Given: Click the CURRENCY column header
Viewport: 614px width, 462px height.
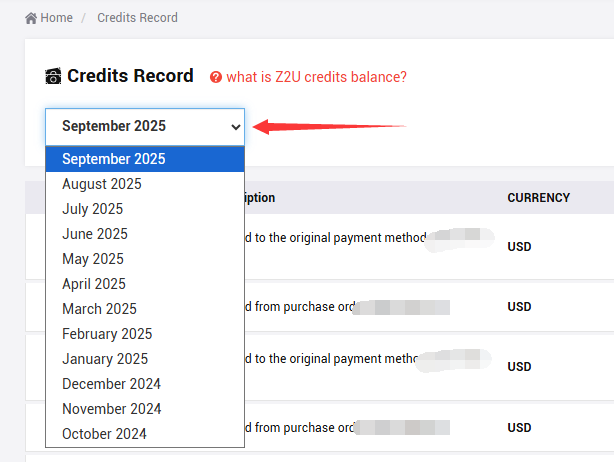Looking at the screenshot, I should pos(538,198).
